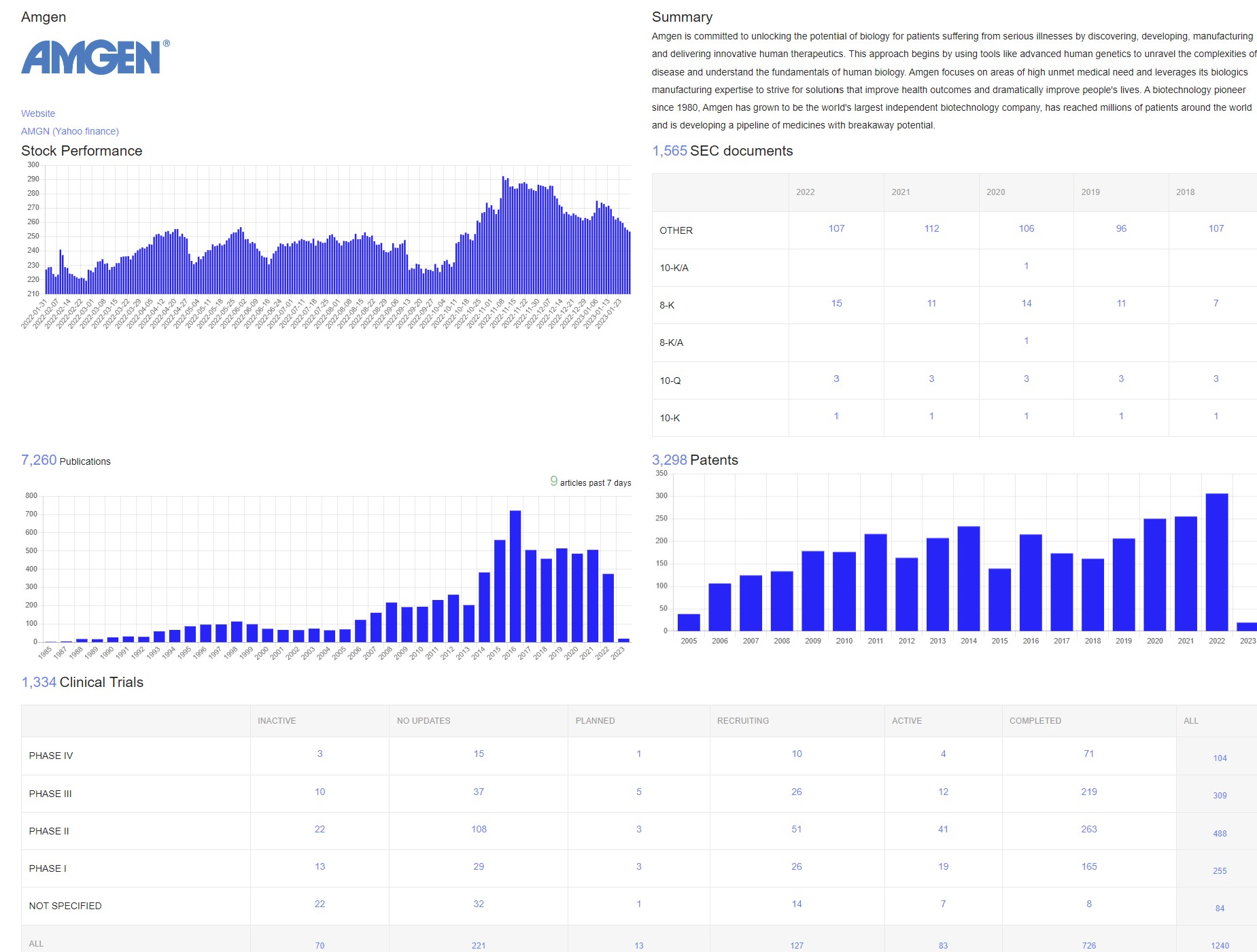Open Phase III planned trials count 5
The height and width of the screenshot is (952, 1257).
click(639, 792)
